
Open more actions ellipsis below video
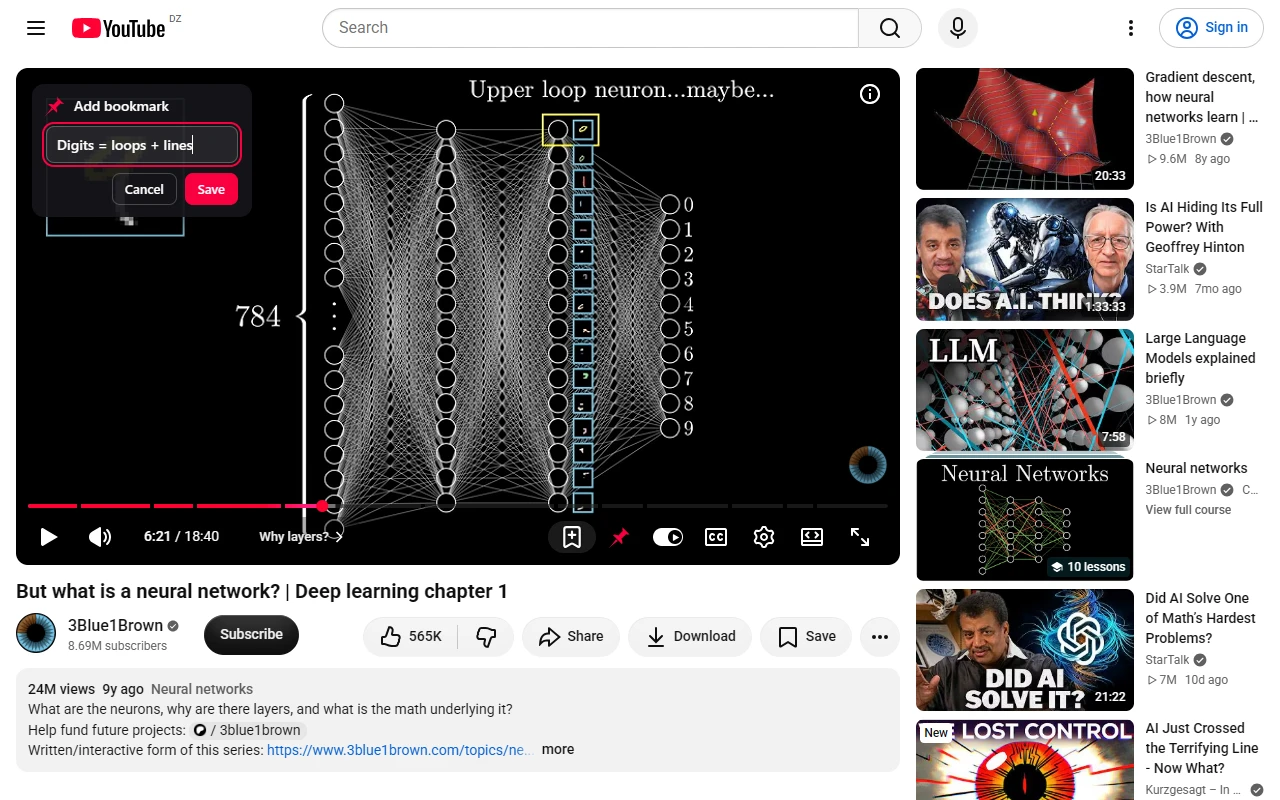(880, 636)
